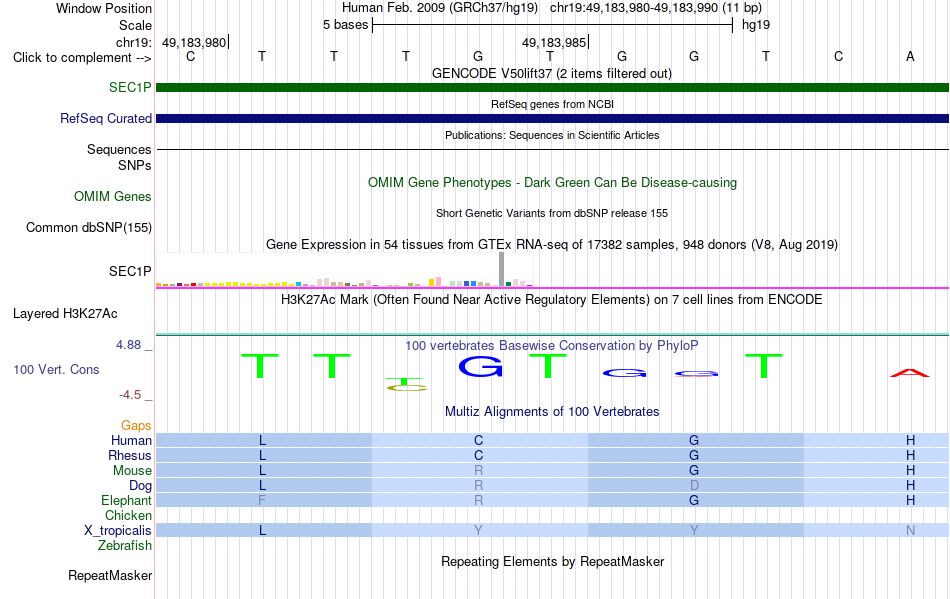The height and width of the screenshot is (599, 950).
Task: Open 'Short Genetic Variants from dbSNP release 155'
Action: (x=552, y=213)
